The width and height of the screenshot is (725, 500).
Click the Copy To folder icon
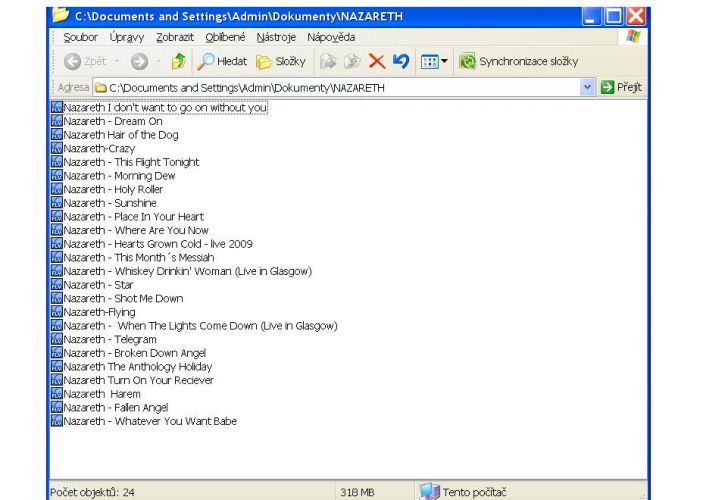tap(352, 62)
